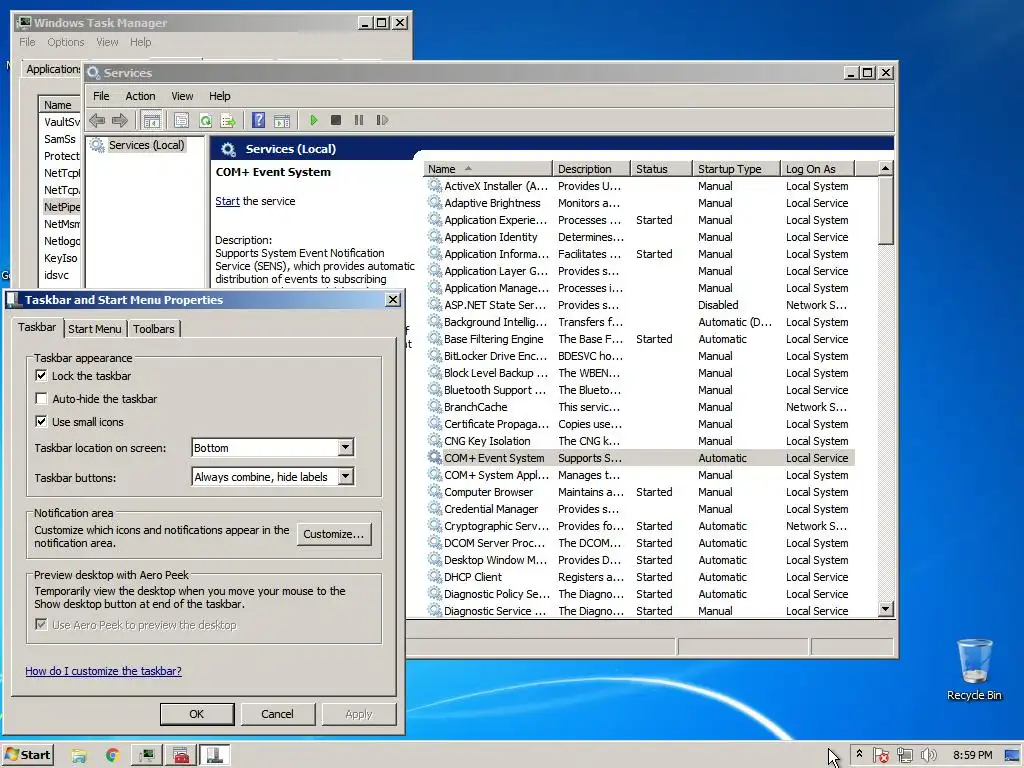Click the Customize... notification button

click(334, 534)
